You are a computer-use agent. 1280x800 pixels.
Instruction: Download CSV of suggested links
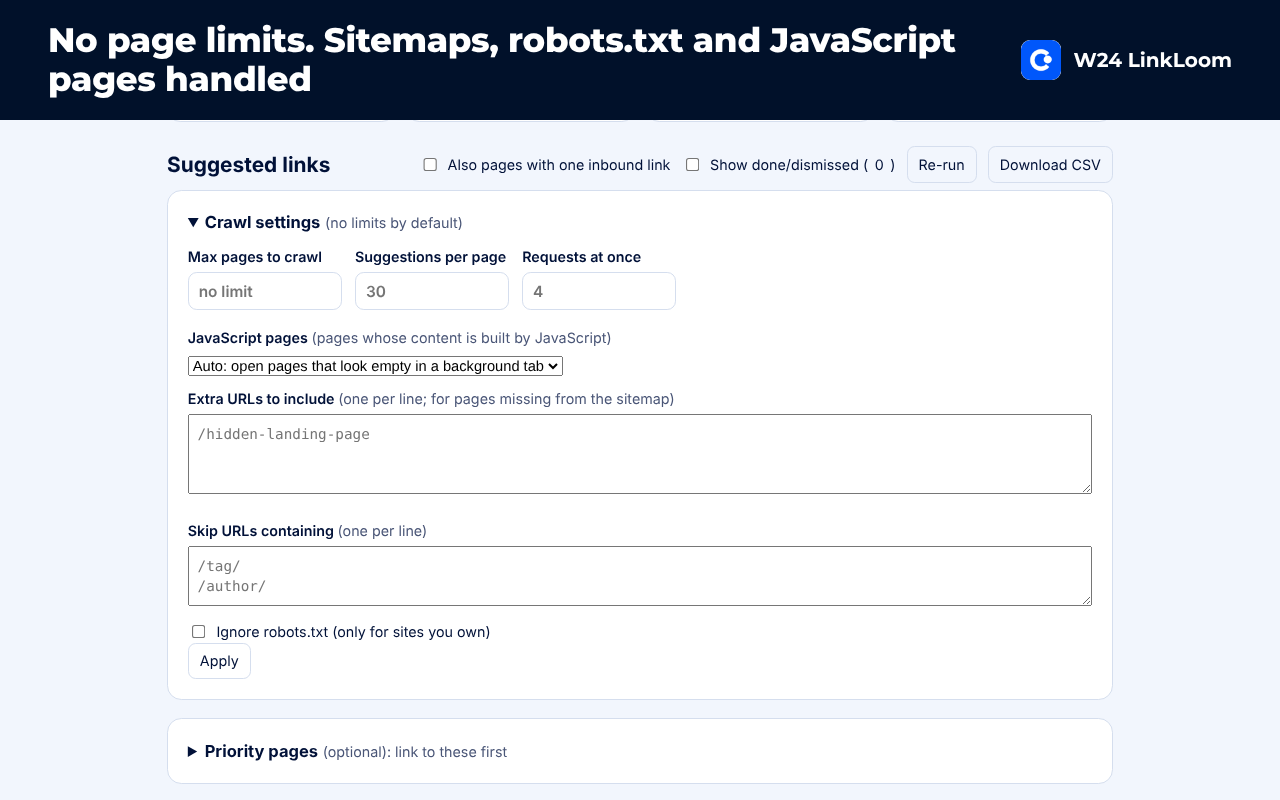[1050, 165]
